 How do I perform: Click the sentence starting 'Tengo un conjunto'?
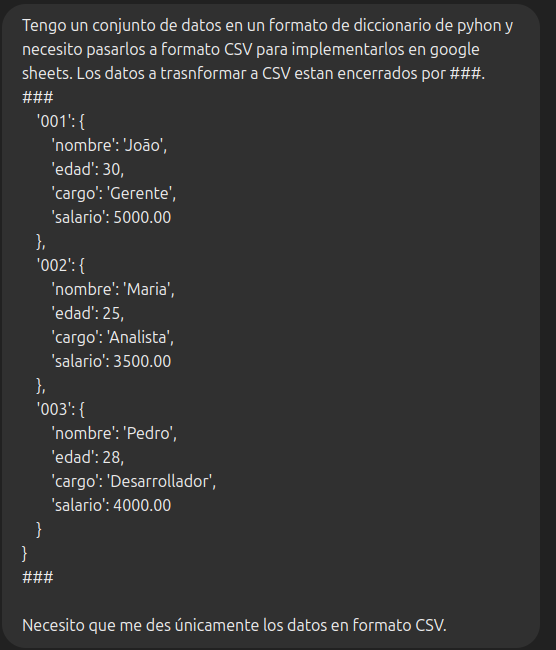(x=267, y=49)
